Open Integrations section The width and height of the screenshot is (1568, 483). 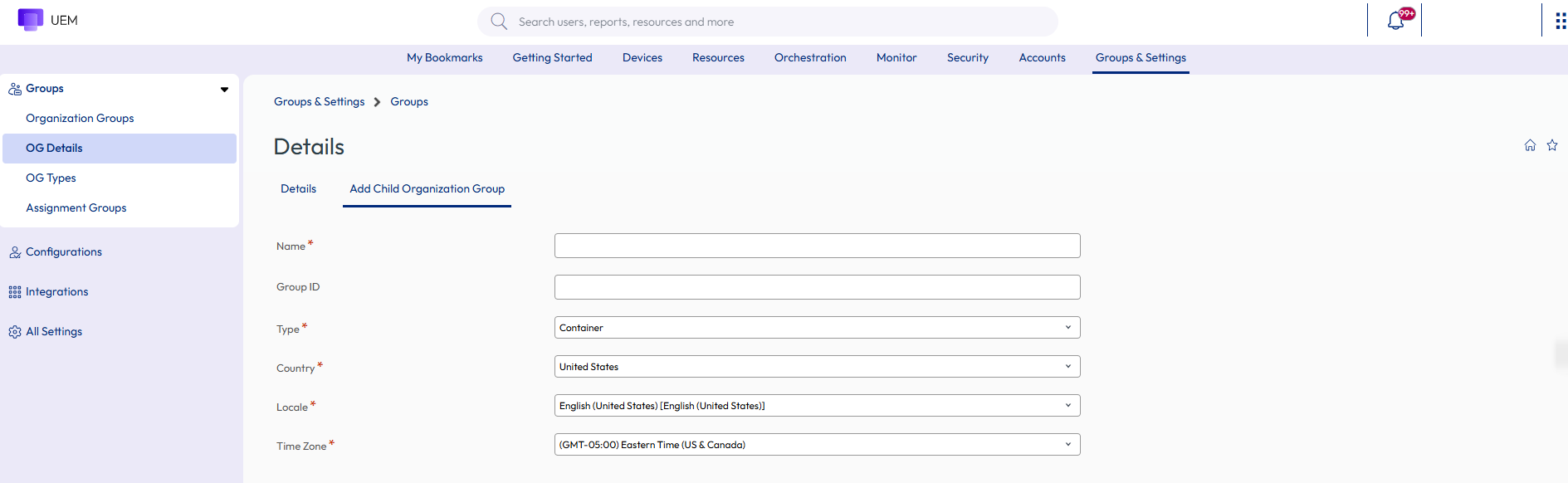coord(56,292)
